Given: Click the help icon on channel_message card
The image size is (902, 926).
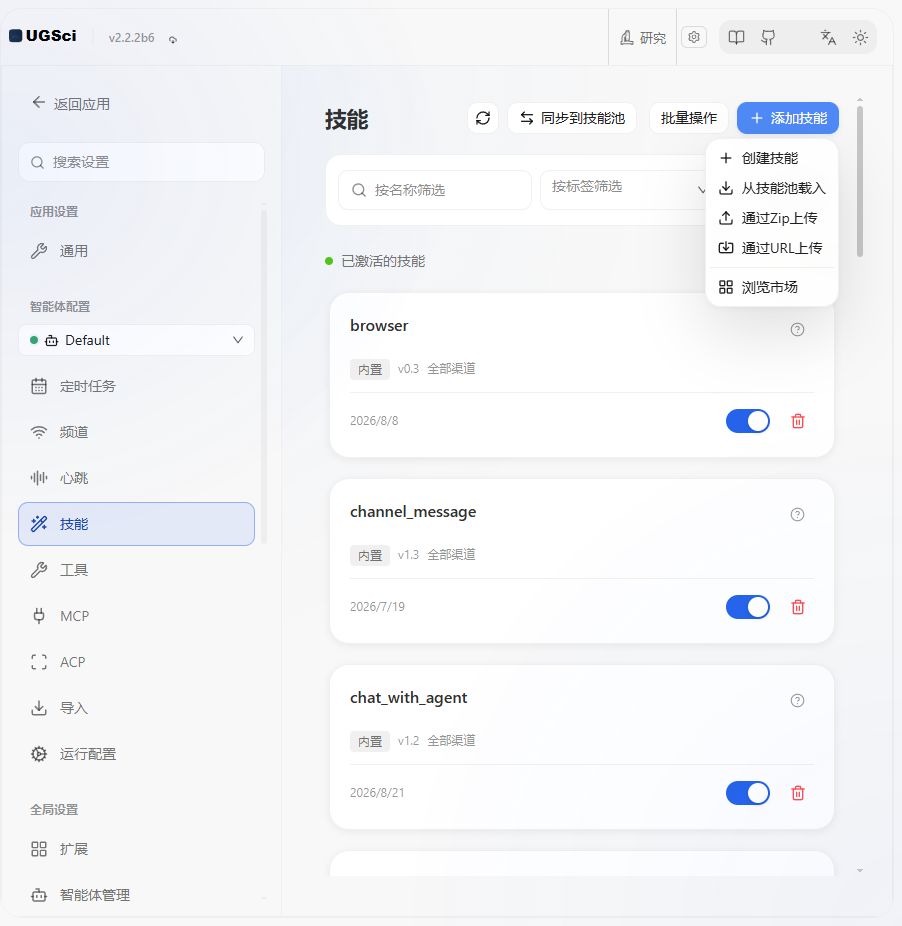Looking at the screenshot, I should coord(797,514).
